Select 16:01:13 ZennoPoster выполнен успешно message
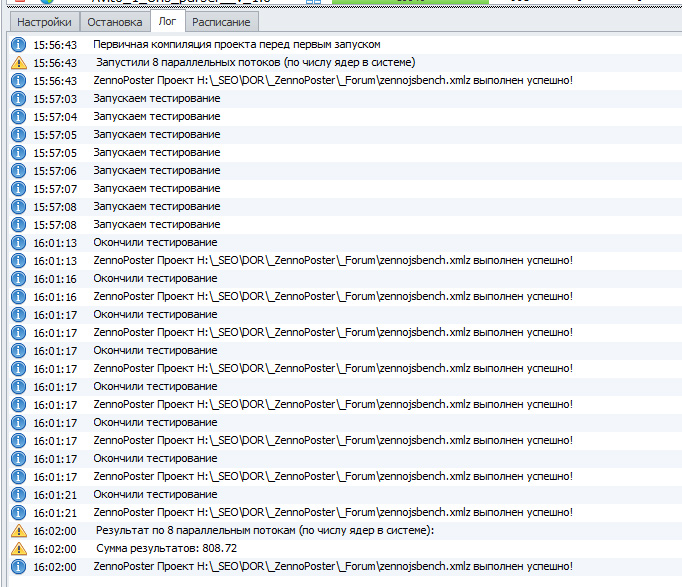Image resolution: width=682 pixels, height=587 pixels. coord(333,260)
